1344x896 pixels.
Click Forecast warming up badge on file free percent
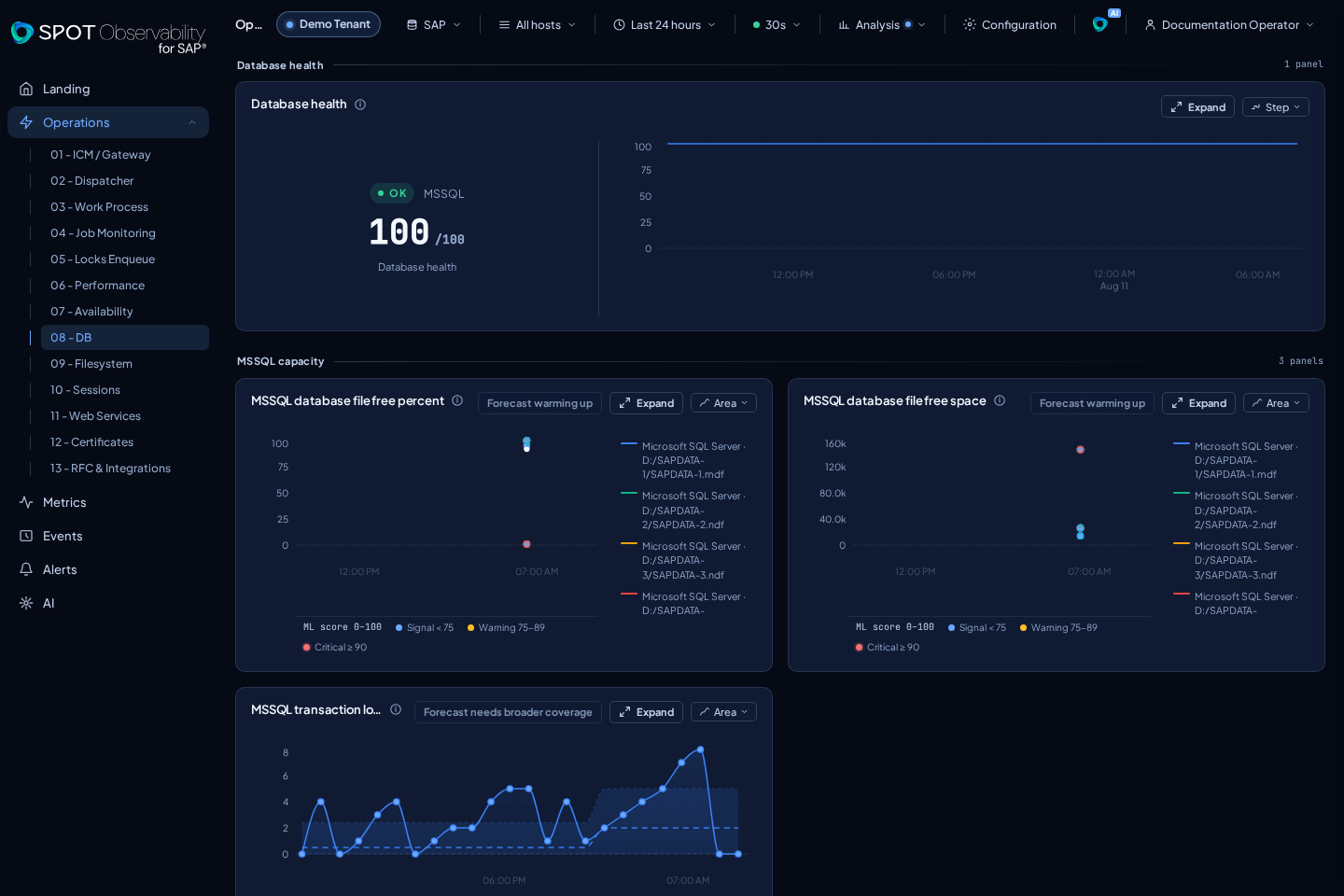[539, 403]
